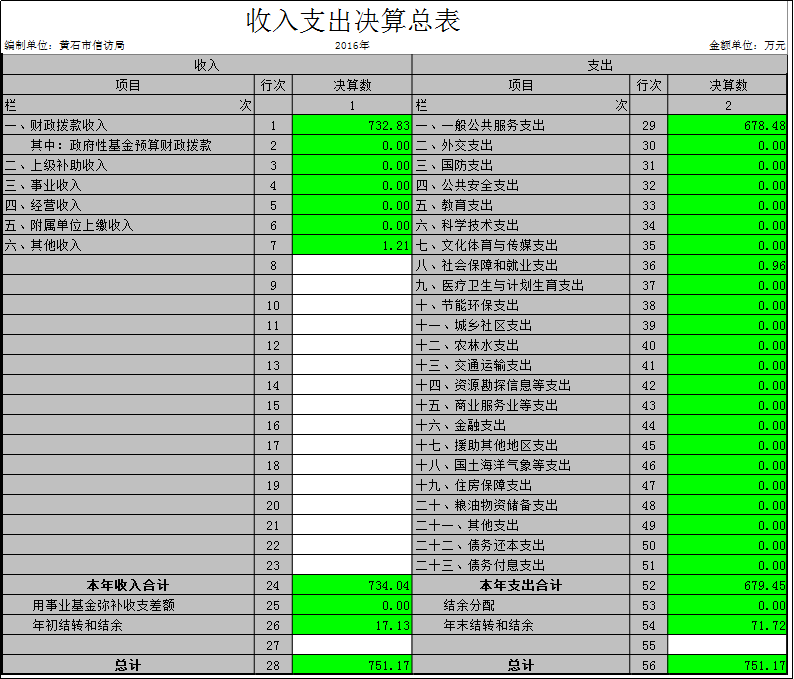Click the empty white cell in row 8
Image resolution: width=794 pixels, height=679 pixels.
point(352,265)
